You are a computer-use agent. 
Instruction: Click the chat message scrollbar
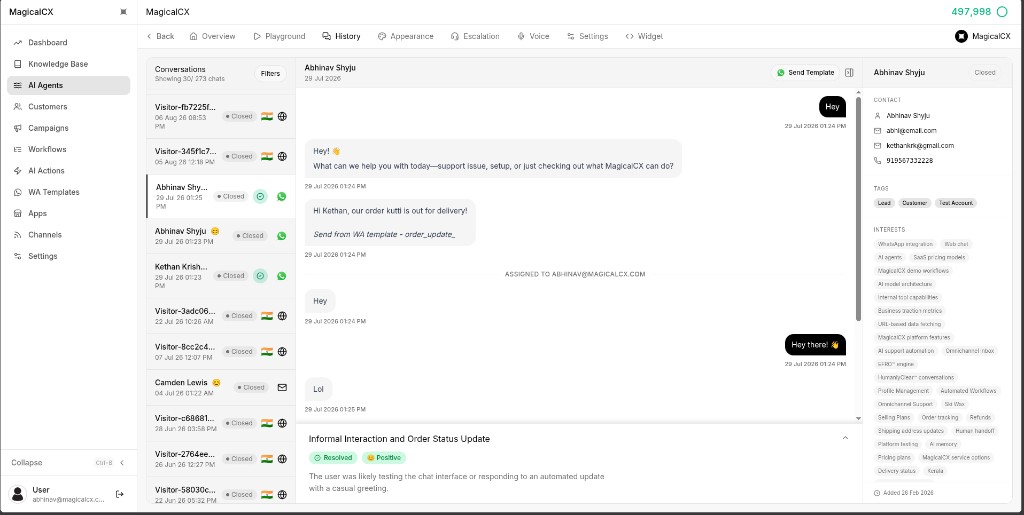coord(858,209)
